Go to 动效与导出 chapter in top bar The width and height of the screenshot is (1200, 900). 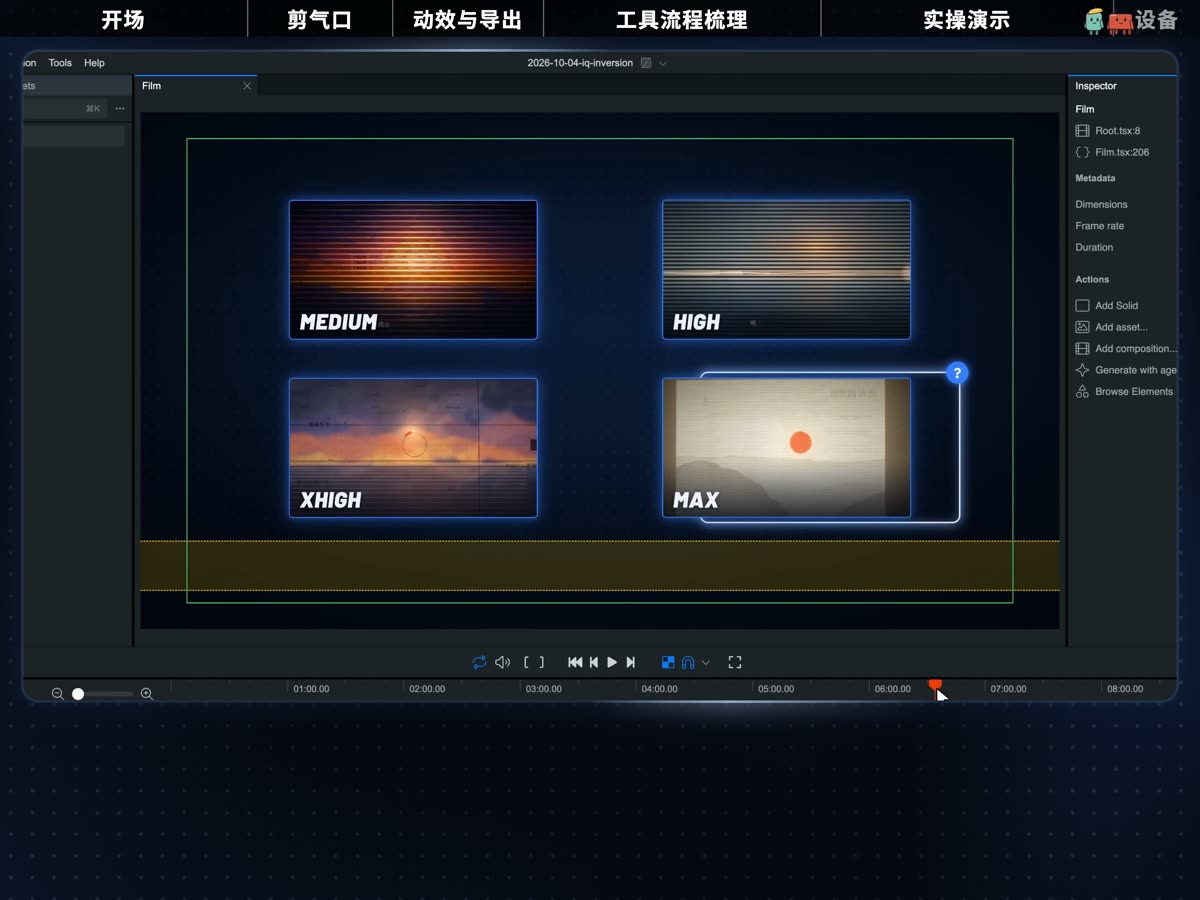467,20
